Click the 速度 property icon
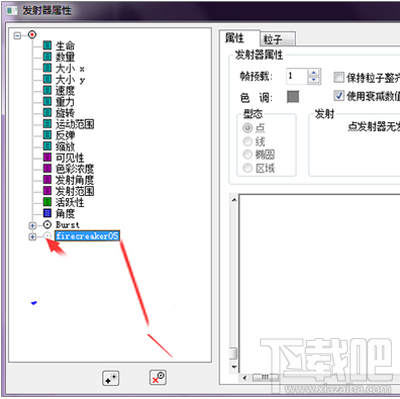 pyautogui.click(x=47, y=90)
